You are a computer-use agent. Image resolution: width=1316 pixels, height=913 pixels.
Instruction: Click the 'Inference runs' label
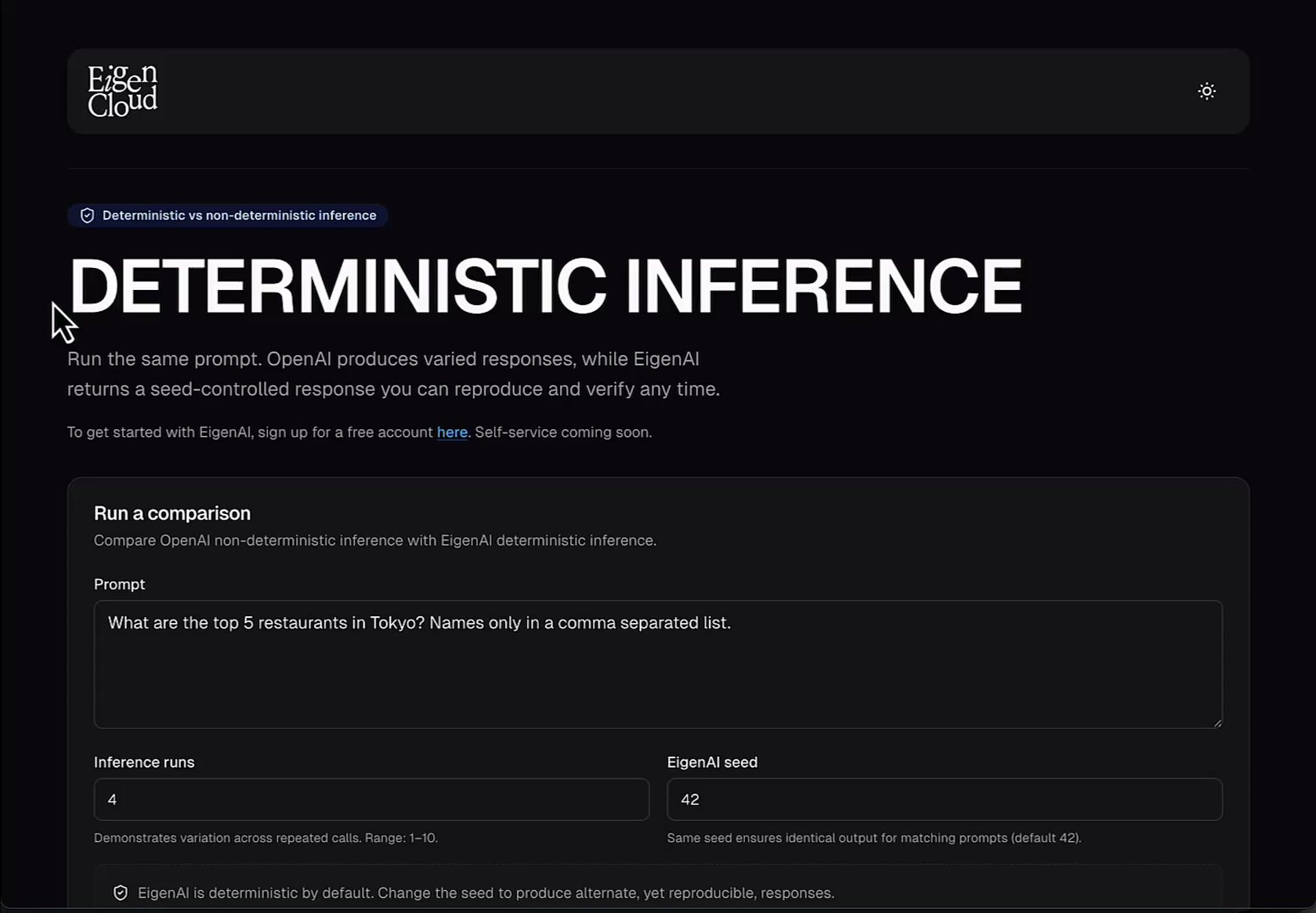point(144,762)
